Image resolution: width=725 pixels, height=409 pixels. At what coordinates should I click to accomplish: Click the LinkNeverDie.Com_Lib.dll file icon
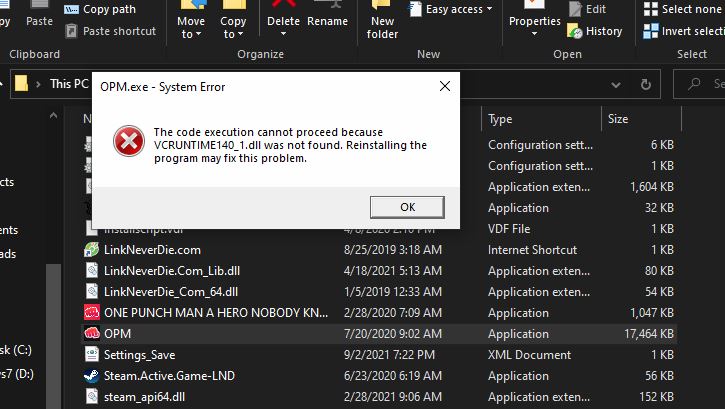click(x=92, y=271)
